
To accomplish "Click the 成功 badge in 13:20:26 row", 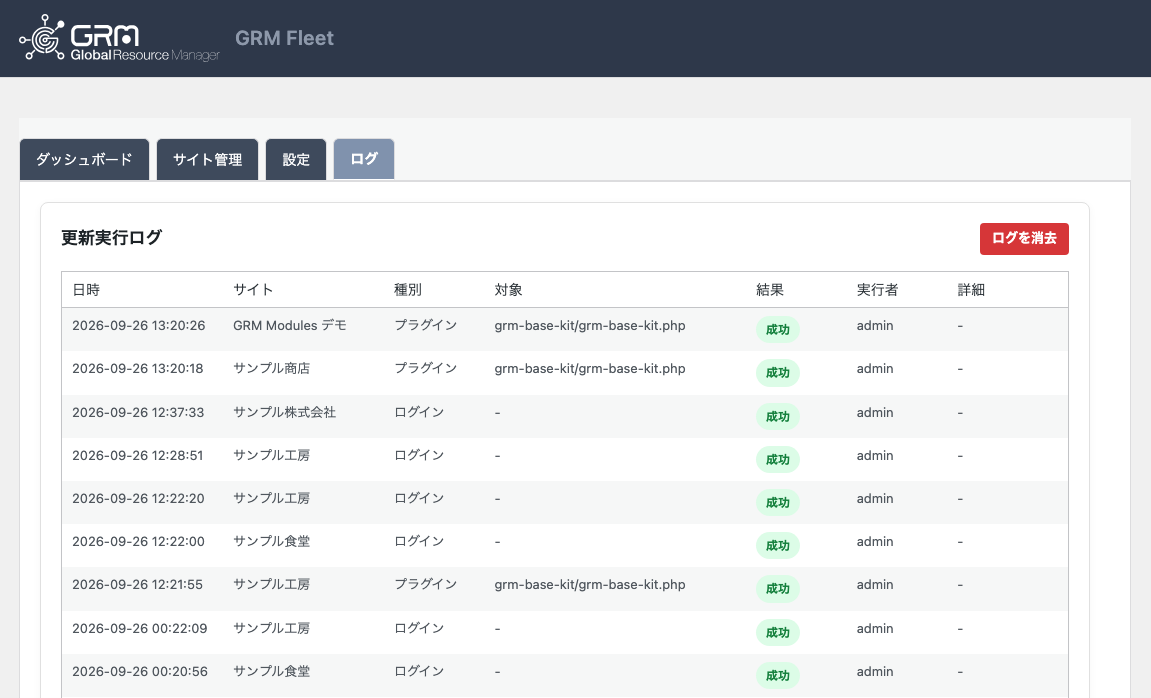I will tap(777, 330).
